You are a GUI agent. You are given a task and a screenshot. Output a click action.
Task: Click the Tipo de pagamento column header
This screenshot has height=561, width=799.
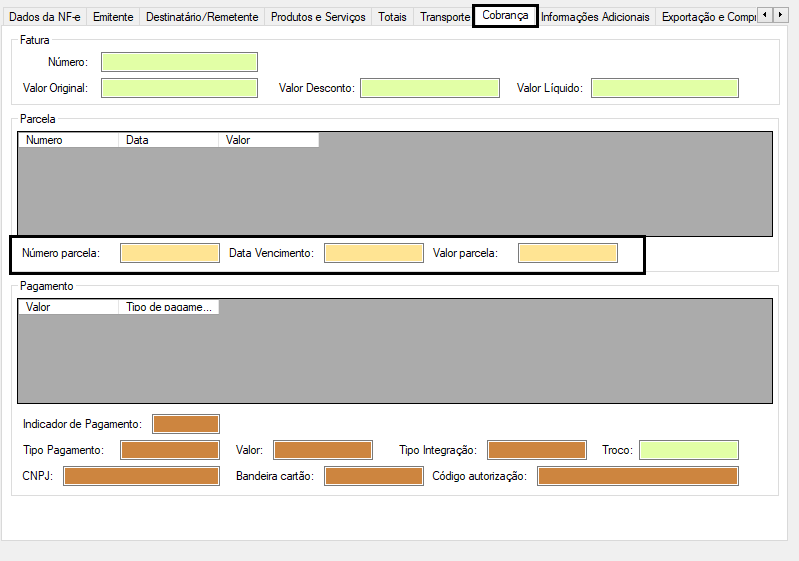[169, 307]
